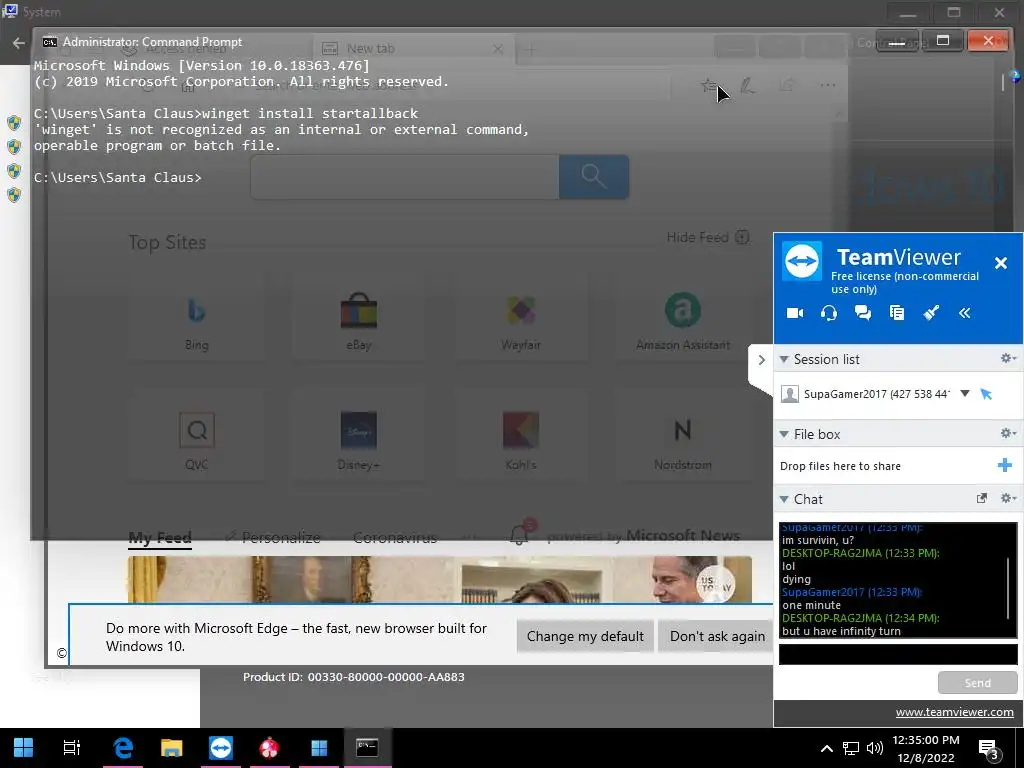Open File box settings gear
The height and width of the screenshot is (768, 1024).
1008,433
